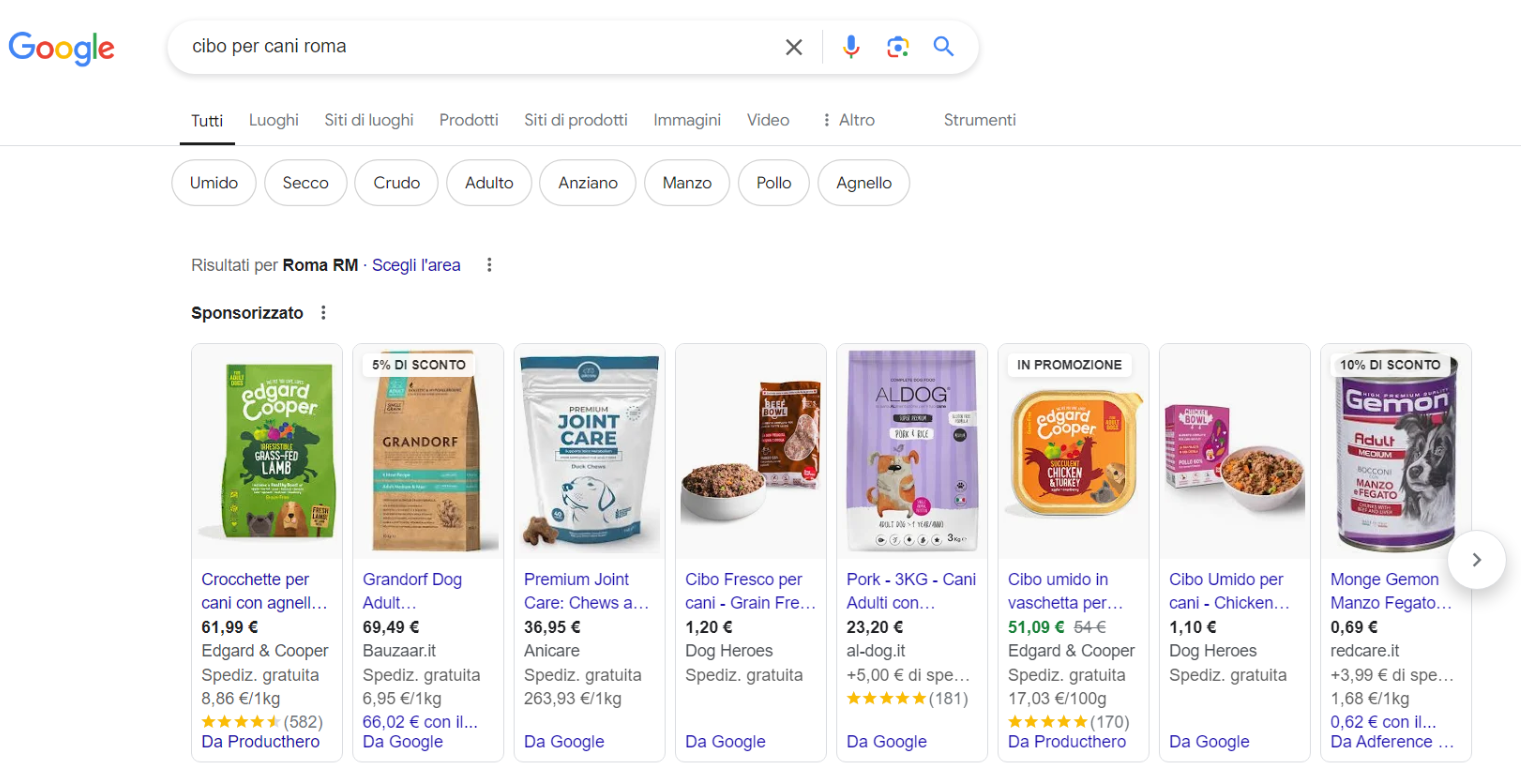Open the Prodotti tab
The width and height of the screenshot is (1521, 779).
pyautogui.click(x=468, y=120)
